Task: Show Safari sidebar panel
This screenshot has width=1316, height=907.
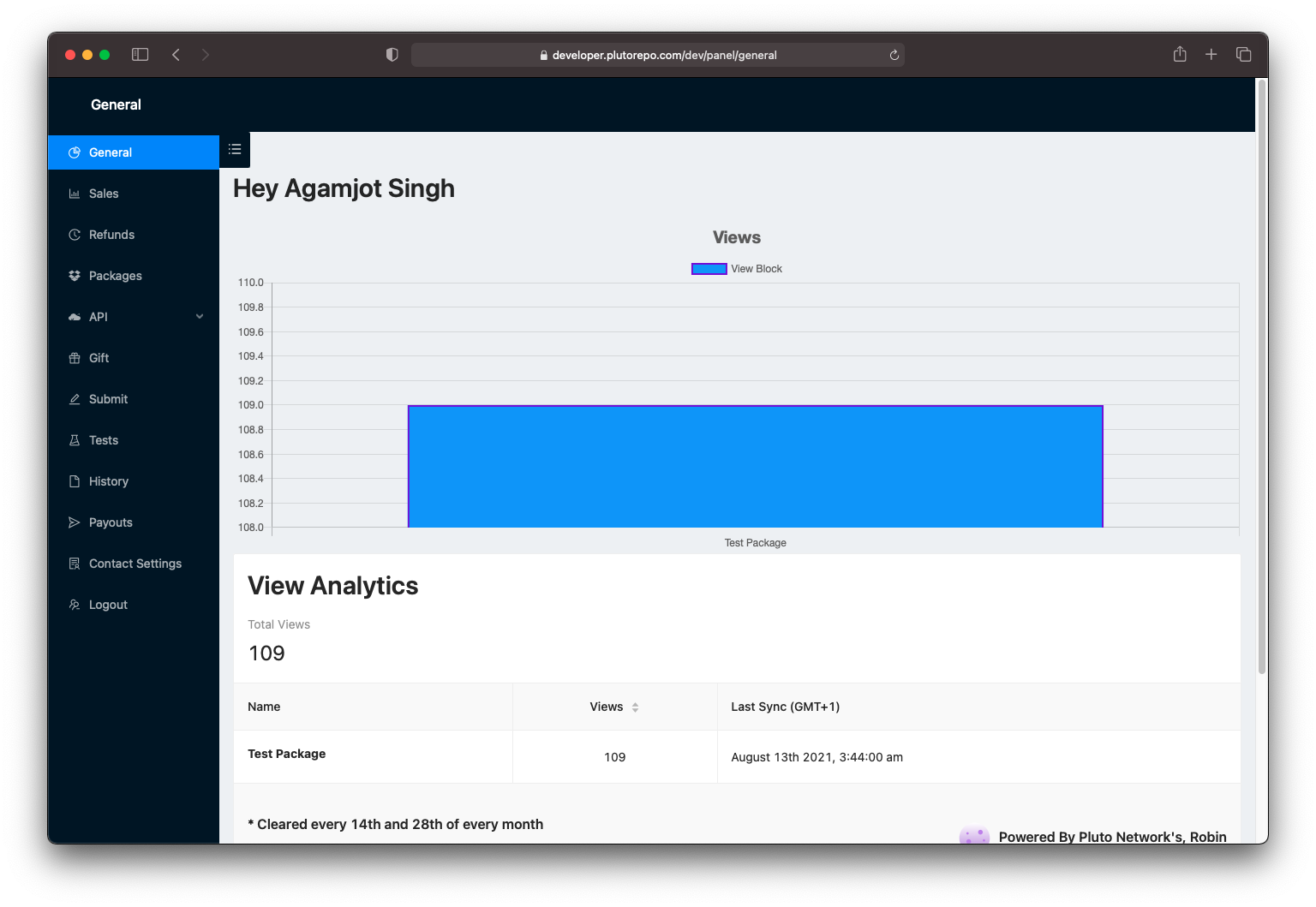Action: coord(141,55)
